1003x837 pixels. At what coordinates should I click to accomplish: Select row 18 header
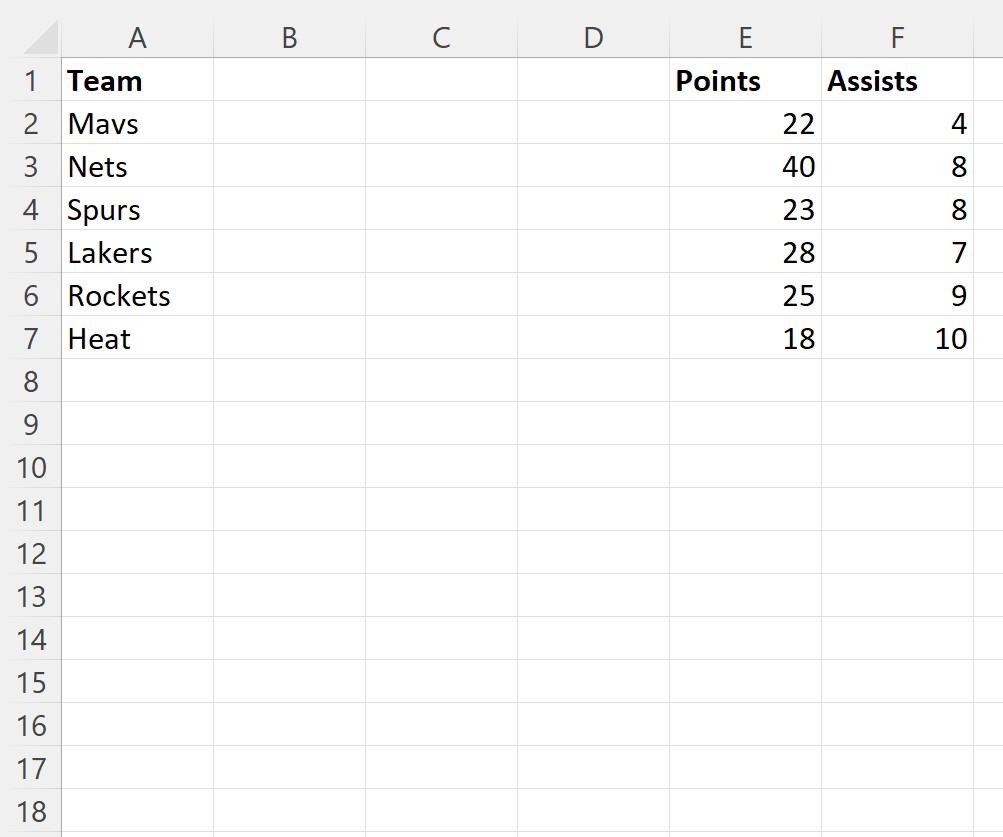pos(31,811)
